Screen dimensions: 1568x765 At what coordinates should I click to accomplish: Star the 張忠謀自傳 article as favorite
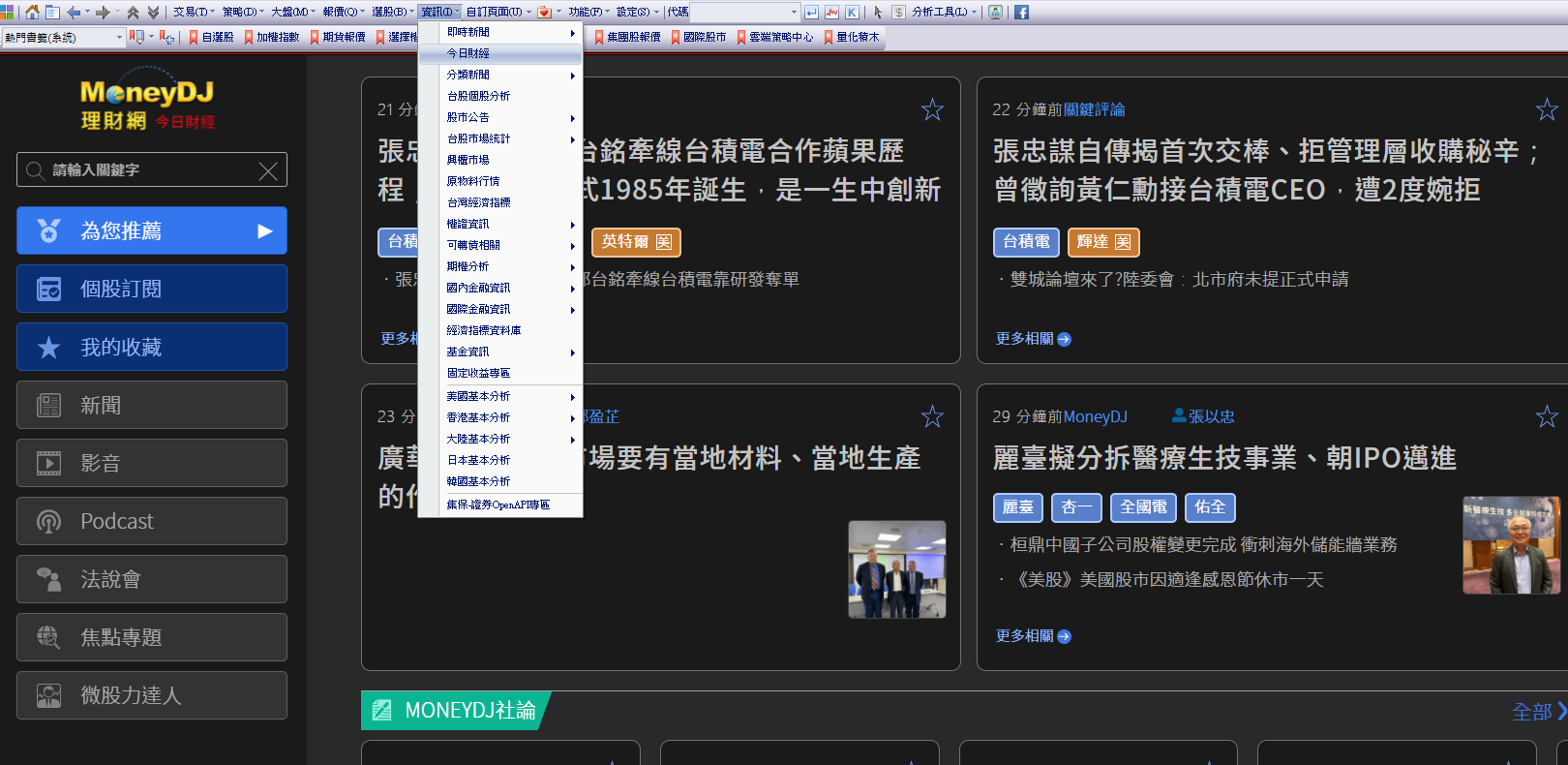[x=1546, y=109]
